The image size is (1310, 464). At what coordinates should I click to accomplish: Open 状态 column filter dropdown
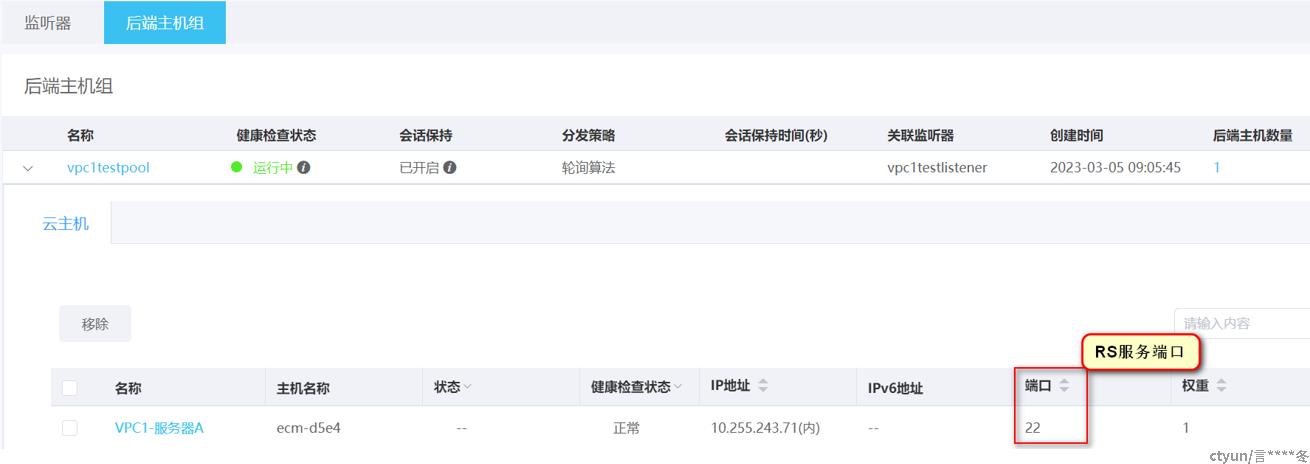click(467, 387)
